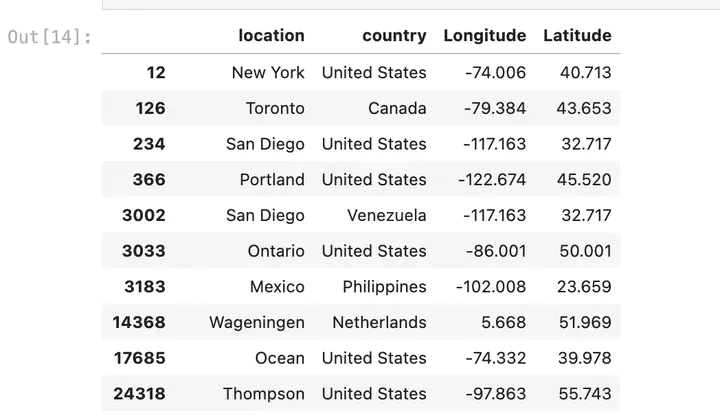Click the Ontario location cell
720x420 pixels.
[x=276, y=251]
